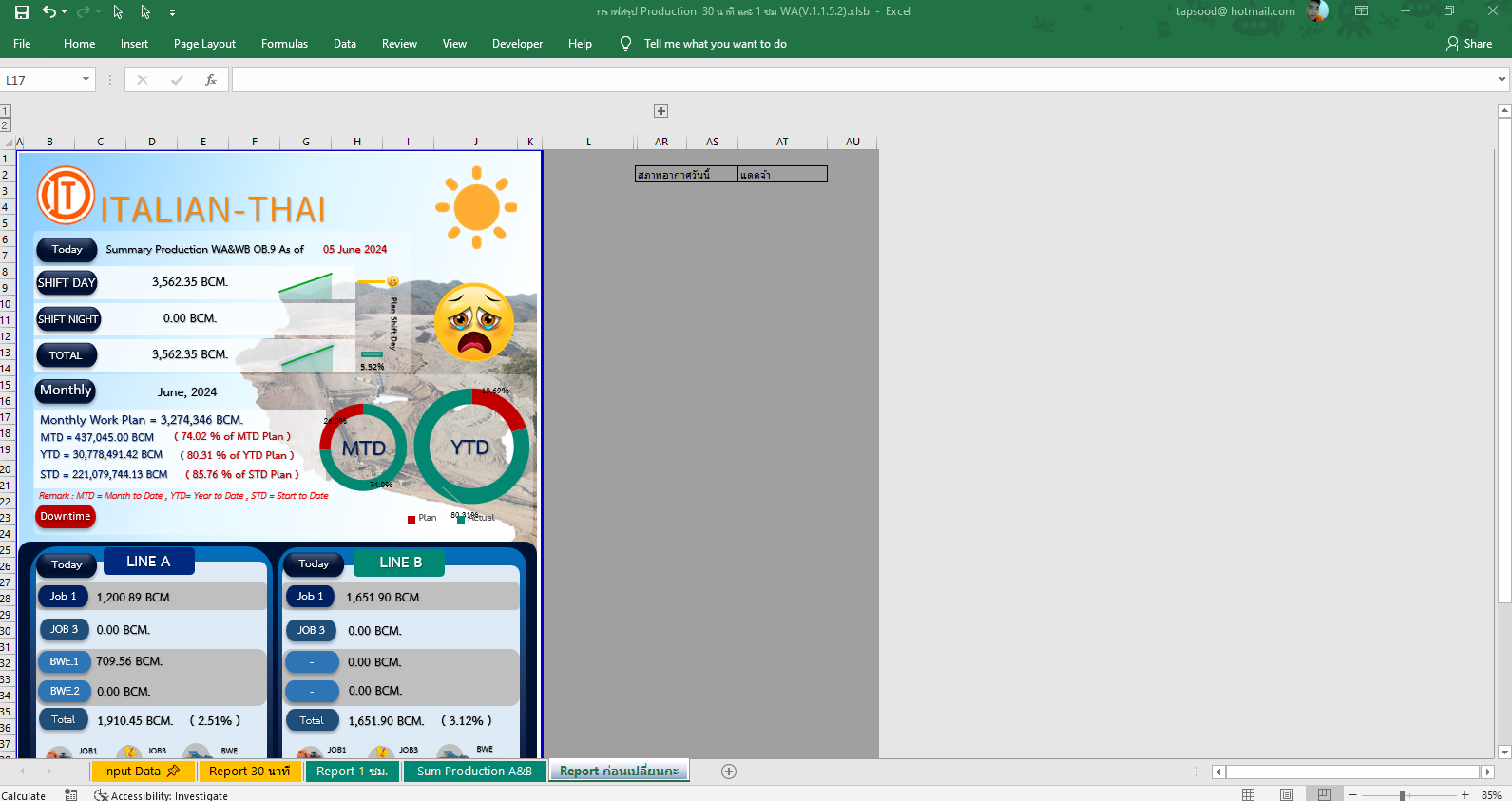1512x801 pixels.
Task: Click the zoom out minus icon
Action: click(x=1352, y=795)
